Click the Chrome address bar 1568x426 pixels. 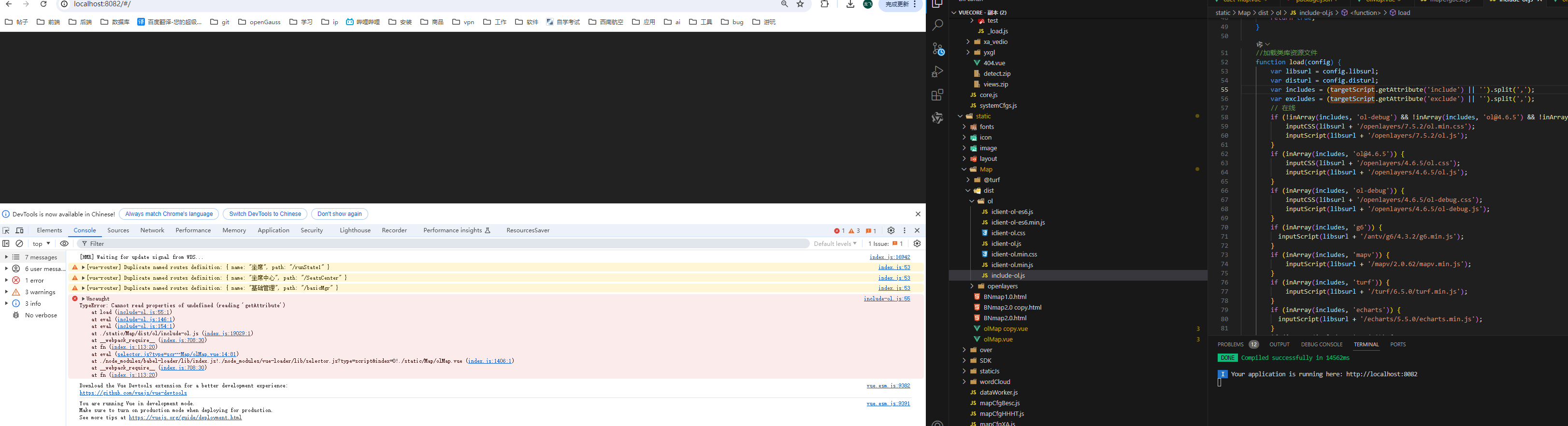pos(420,4)
